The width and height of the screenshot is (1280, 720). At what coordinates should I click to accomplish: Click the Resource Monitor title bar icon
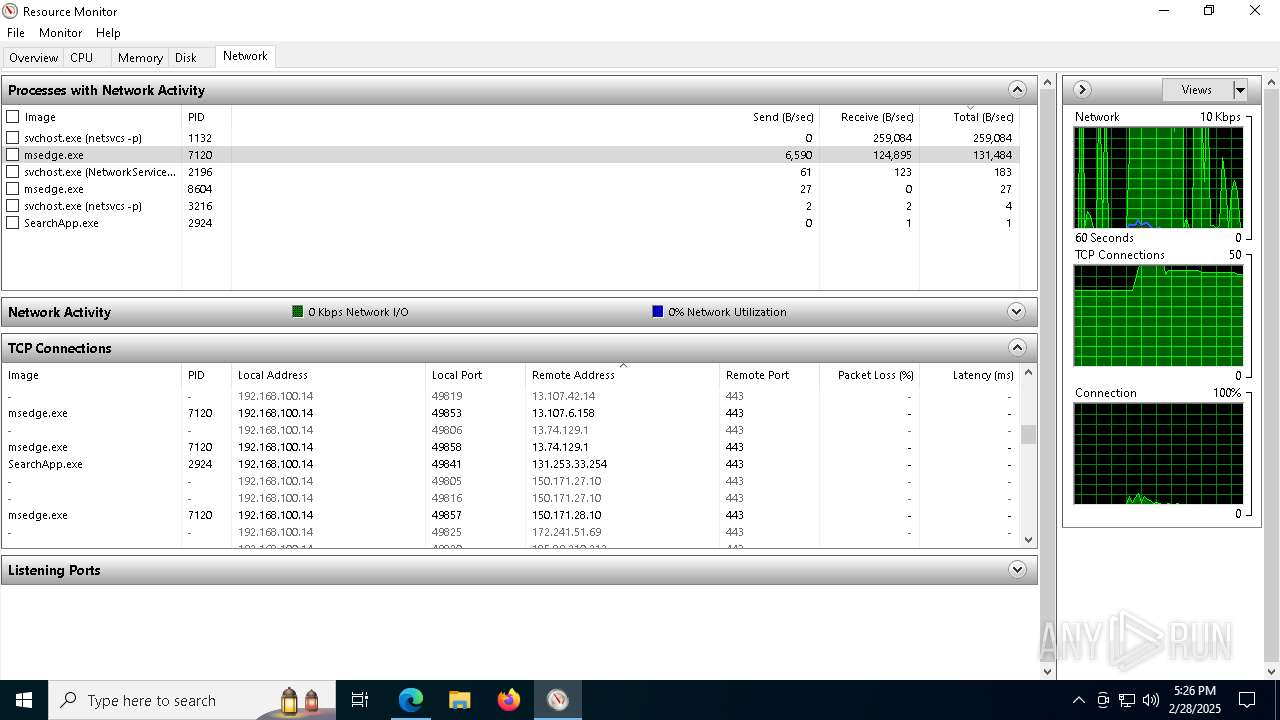(10, 11)
